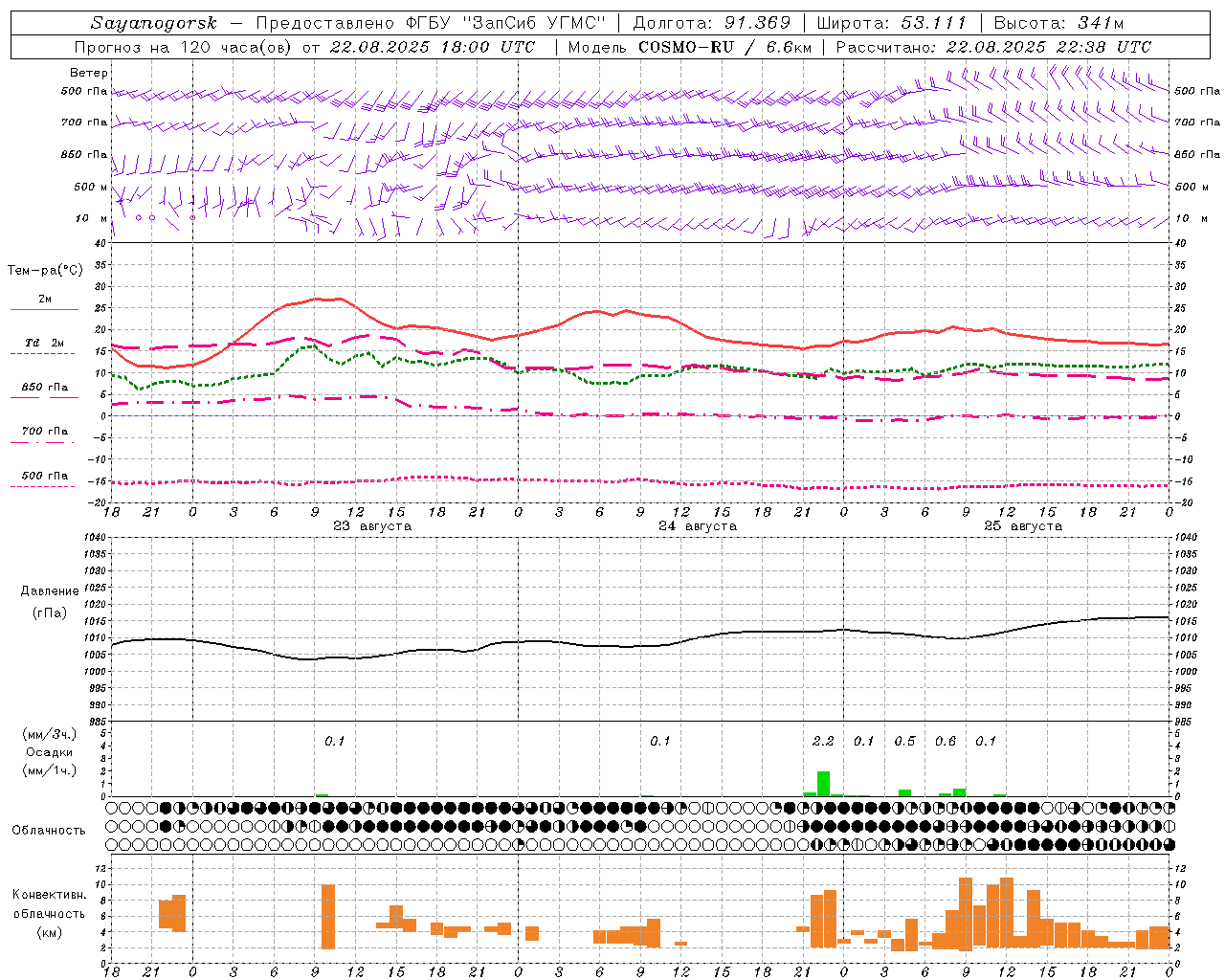Viewport: 1225px width, 980px height.
Task: Click the tallest green precipitation bar
Action: point(823,784)
